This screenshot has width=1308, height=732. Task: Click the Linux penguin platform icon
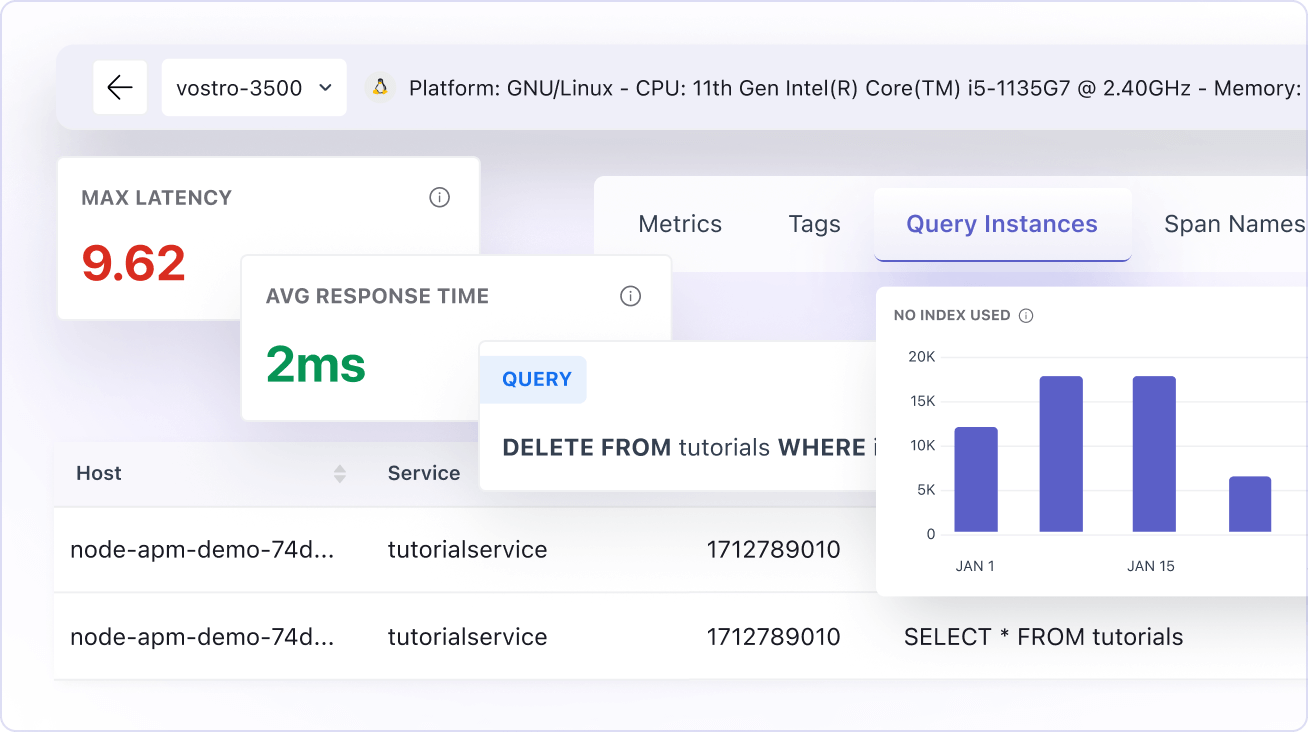(381, 87)
